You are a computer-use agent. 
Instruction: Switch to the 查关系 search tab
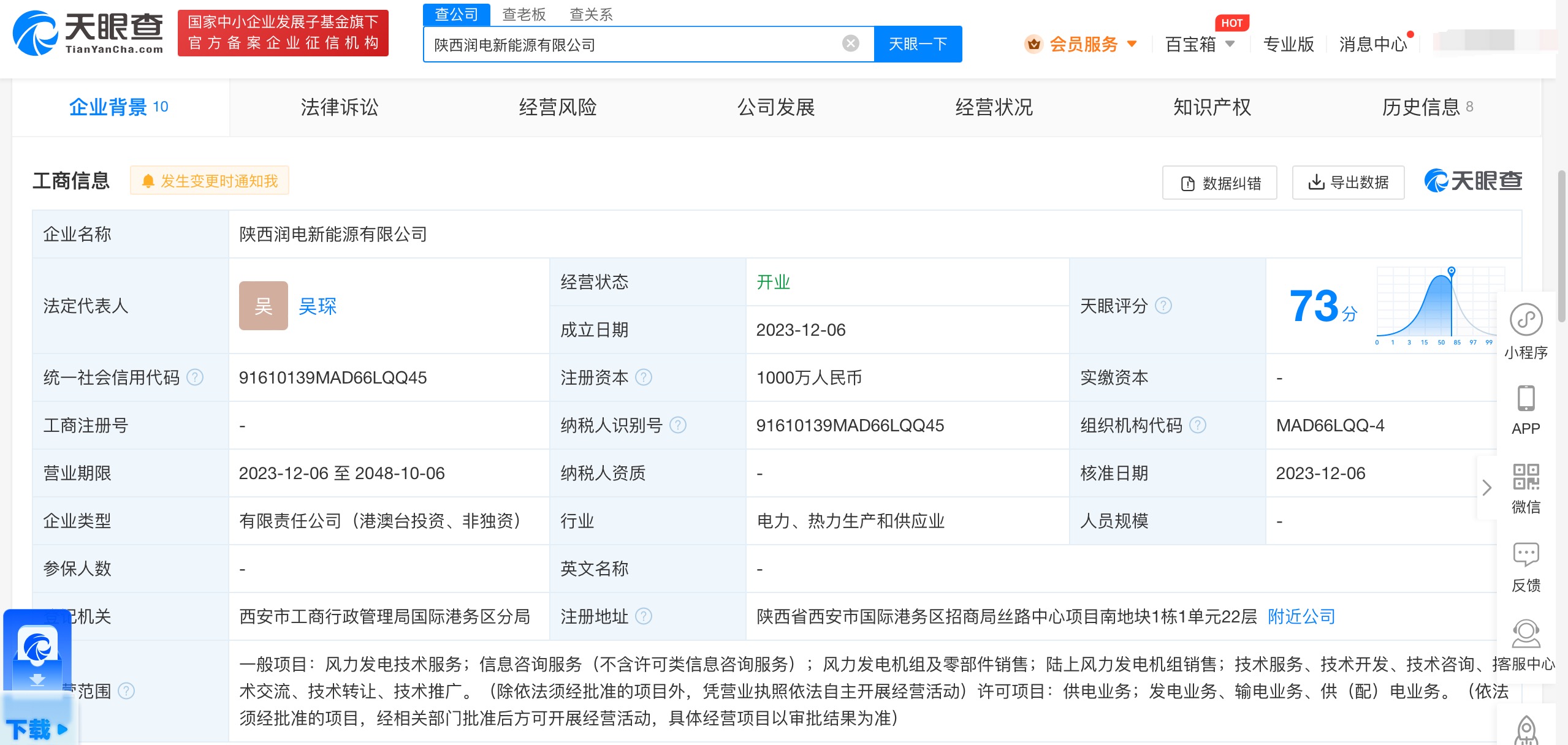[x=592, y=14]
